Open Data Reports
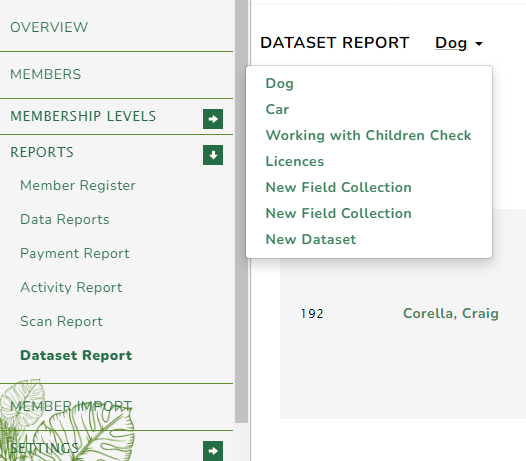This screenshot has width=526, height=461. point(65,219)
